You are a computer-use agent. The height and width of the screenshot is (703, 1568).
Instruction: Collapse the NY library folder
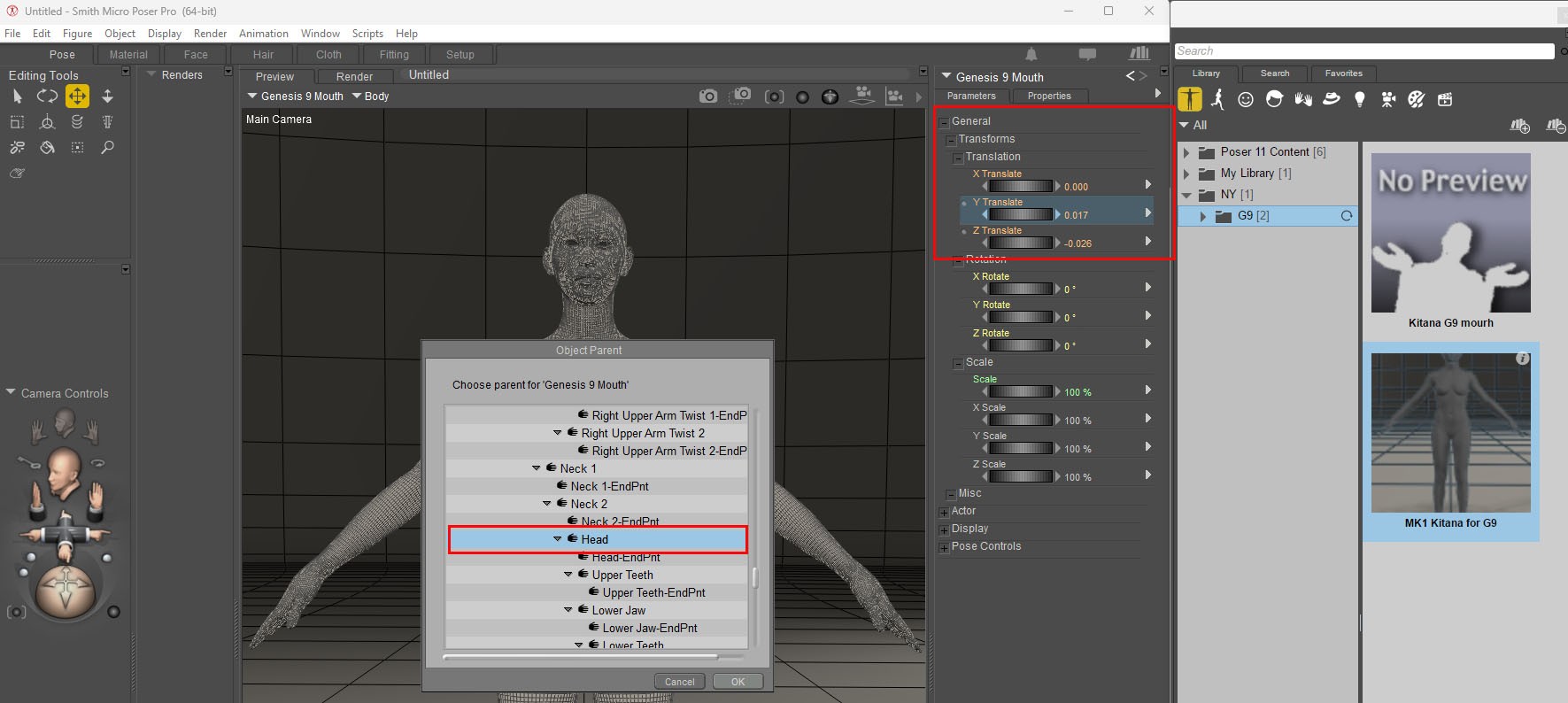tap(1186, 195)
